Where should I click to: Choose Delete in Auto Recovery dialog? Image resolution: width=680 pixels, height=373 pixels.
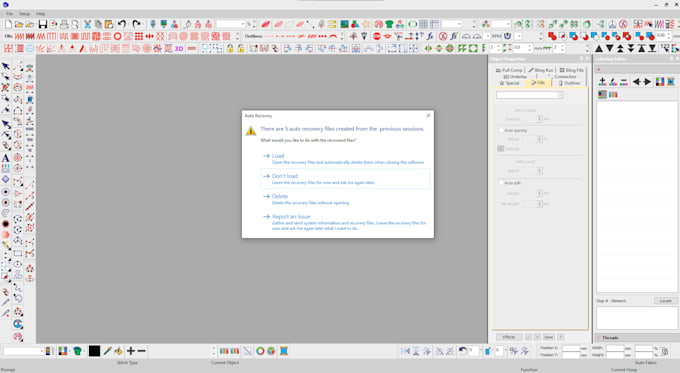345,199
